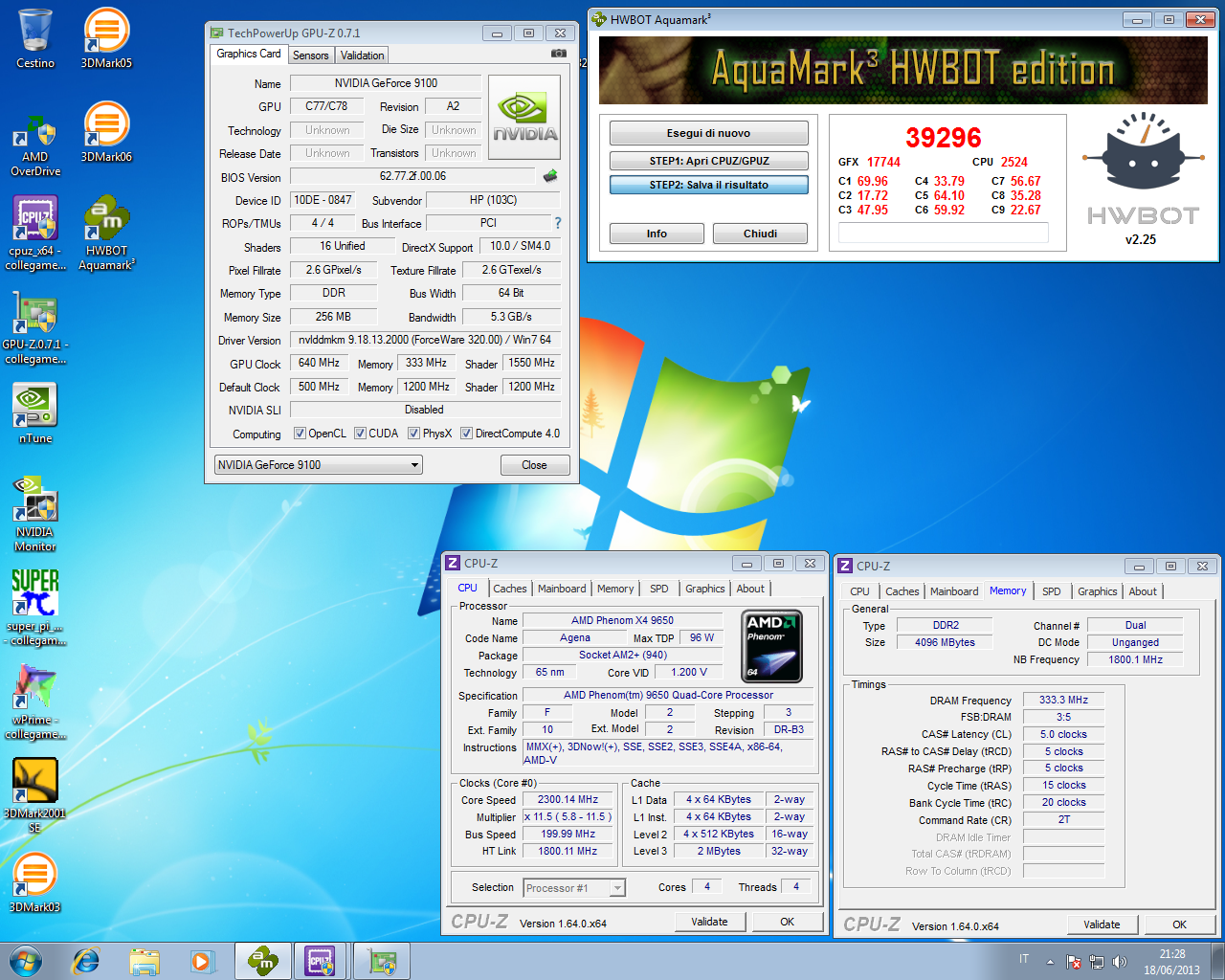Open Windows Media Player from the taskbar
The height and width of the screenshot is (980, 1225).
[x=202, y=961]
